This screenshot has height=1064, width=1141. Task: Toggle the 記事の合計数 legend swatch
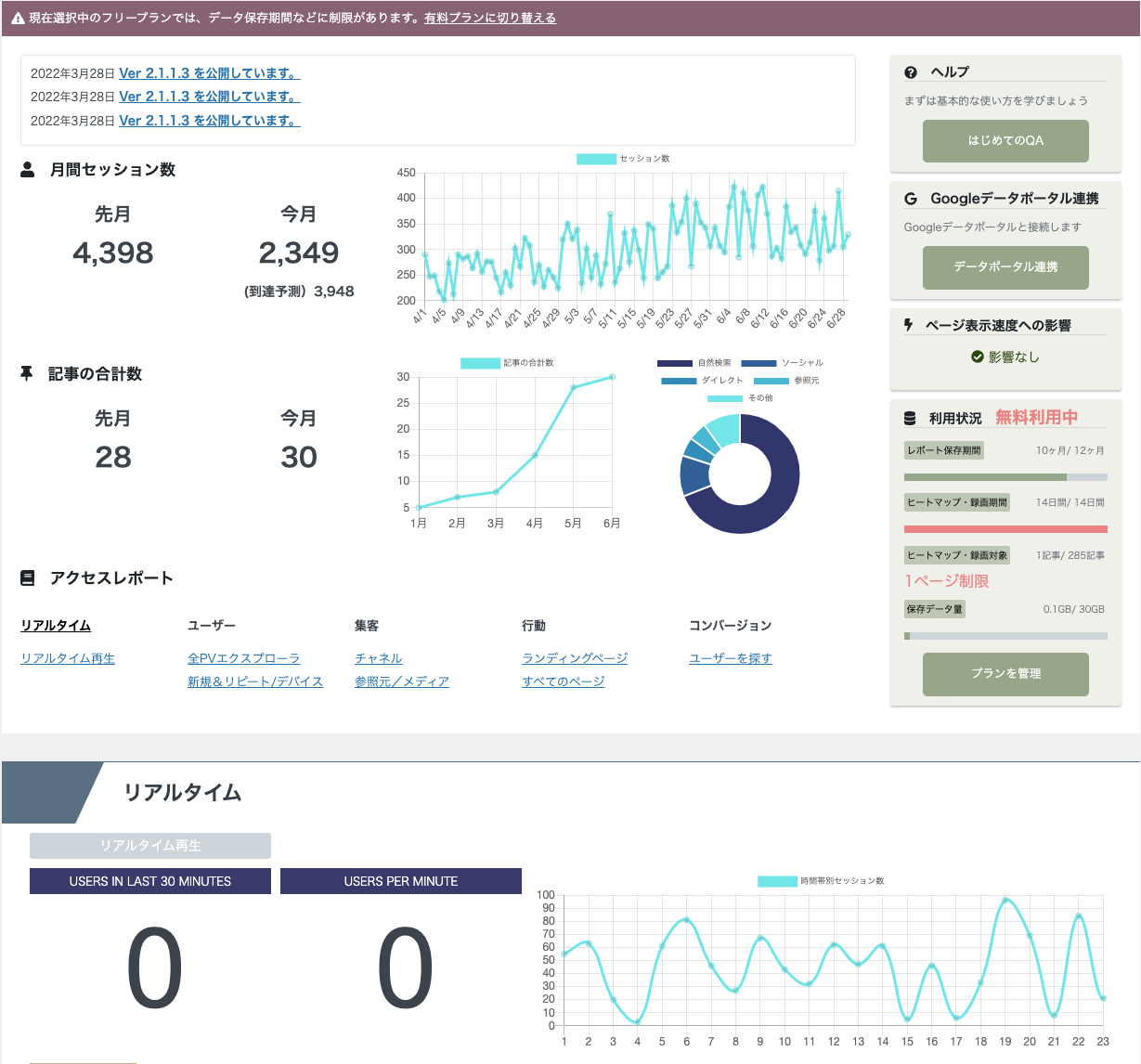point(480,363)
